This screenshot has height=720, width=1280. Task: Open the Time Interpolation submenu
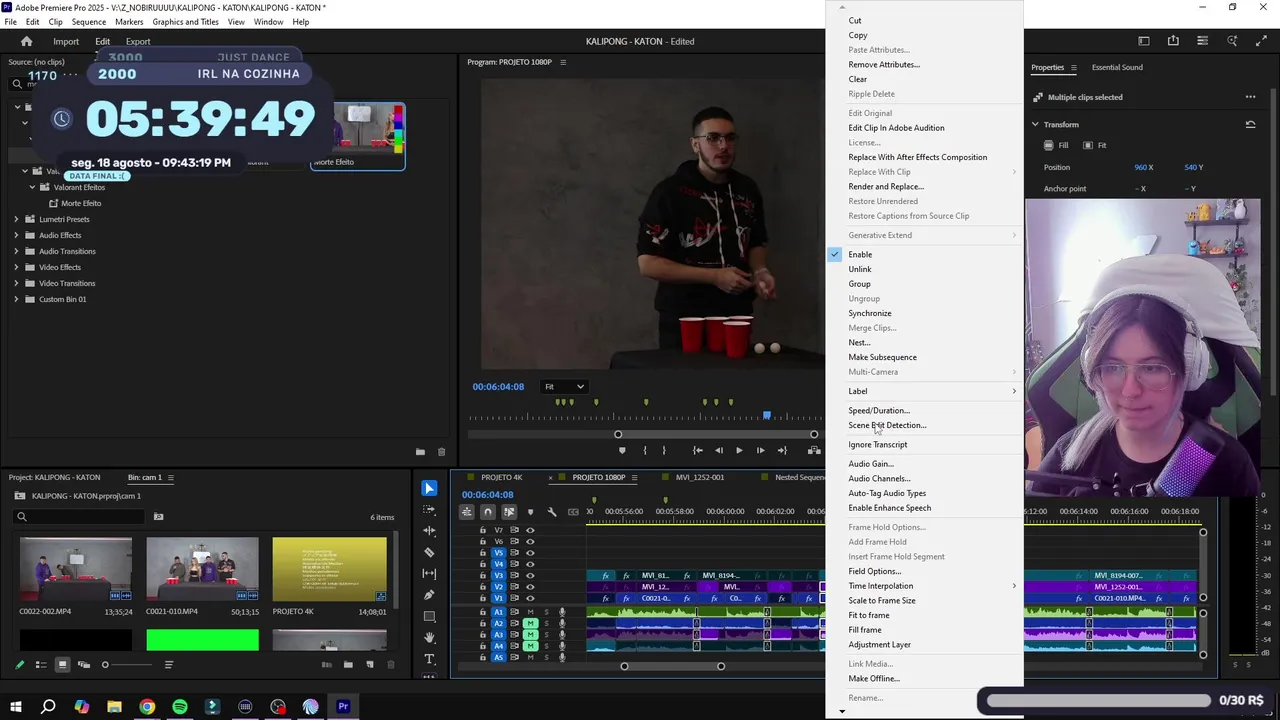[x=925, y=586]
